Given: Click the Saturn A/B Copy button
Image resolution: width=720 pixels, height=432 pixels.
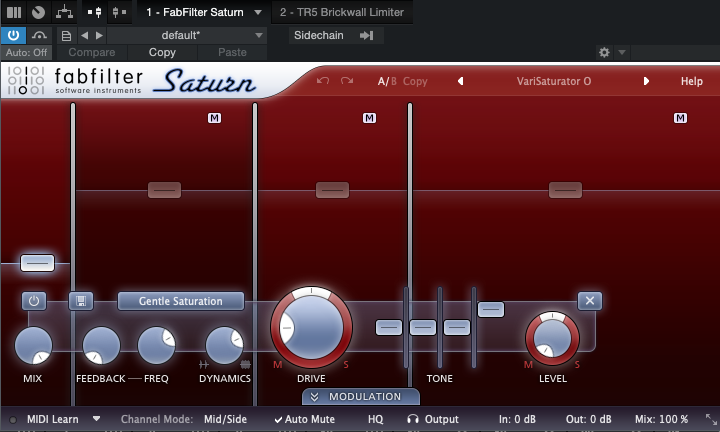Looking at the screenshot, I should point(415,81).
